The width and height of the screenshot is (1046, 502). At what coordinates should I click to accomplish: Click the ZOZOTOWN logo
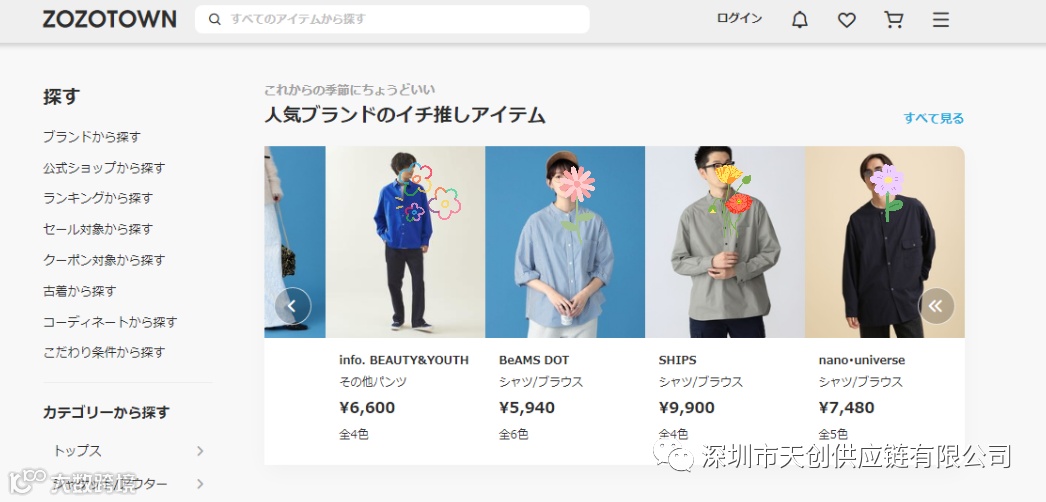pos(109,19)
